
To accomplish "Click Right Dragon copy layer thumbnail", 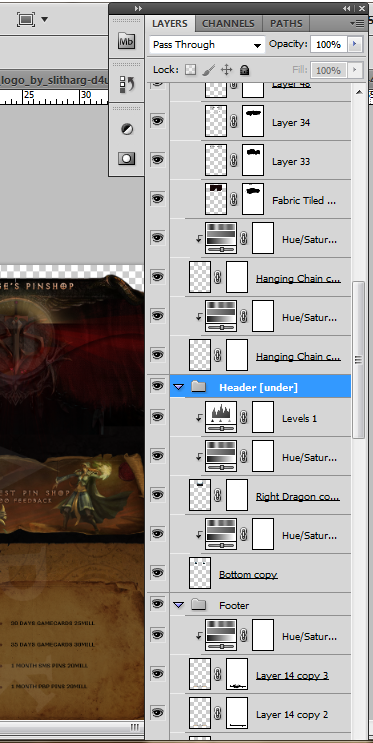I will pos(200,494).
